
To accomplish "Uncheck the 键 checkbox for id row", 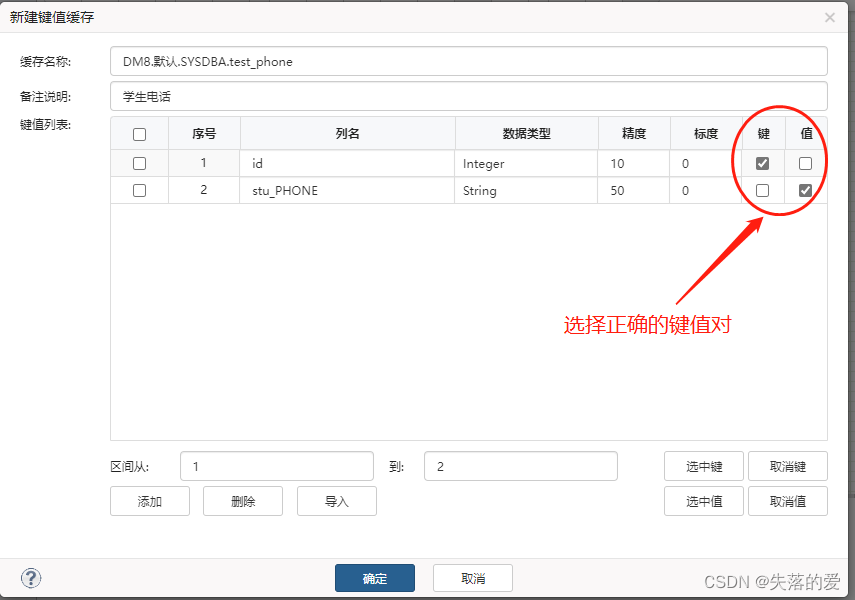I will pos(762,163).
